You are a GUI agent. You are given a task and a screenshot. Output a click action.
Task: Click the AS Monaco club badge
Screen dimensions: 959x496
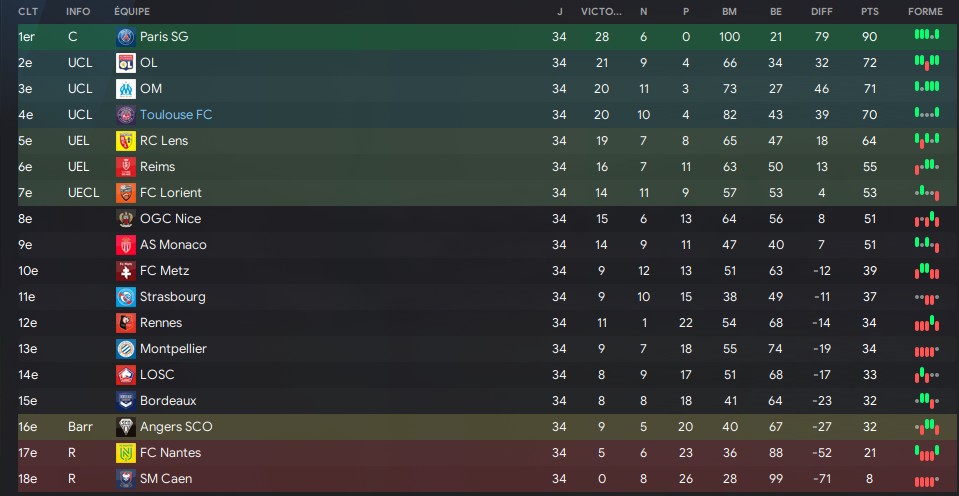(x=125, y=245)
